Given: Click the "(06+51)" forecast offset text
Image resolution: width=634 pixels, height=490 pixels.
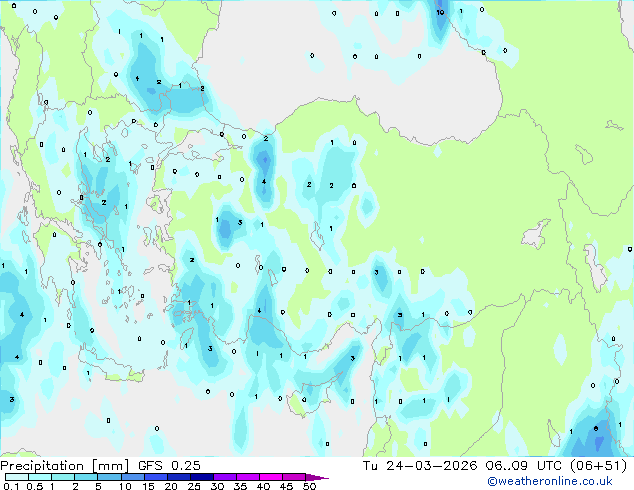Looking at the screenshot, I should [598, 466].
